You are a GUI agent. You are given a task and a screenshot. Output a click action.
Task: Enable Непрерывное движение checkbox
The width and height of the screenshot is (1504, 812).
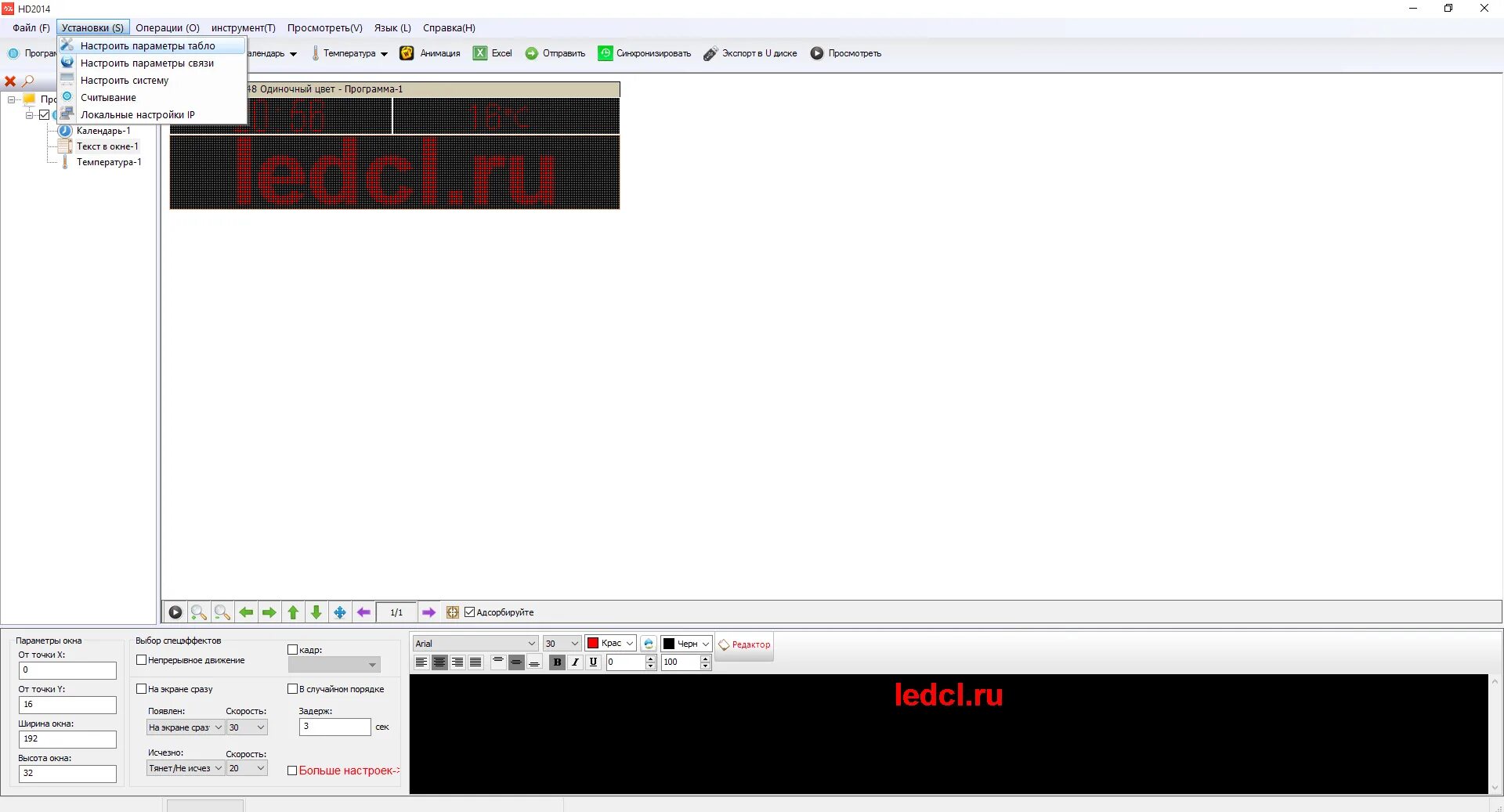tap(142, 660)
